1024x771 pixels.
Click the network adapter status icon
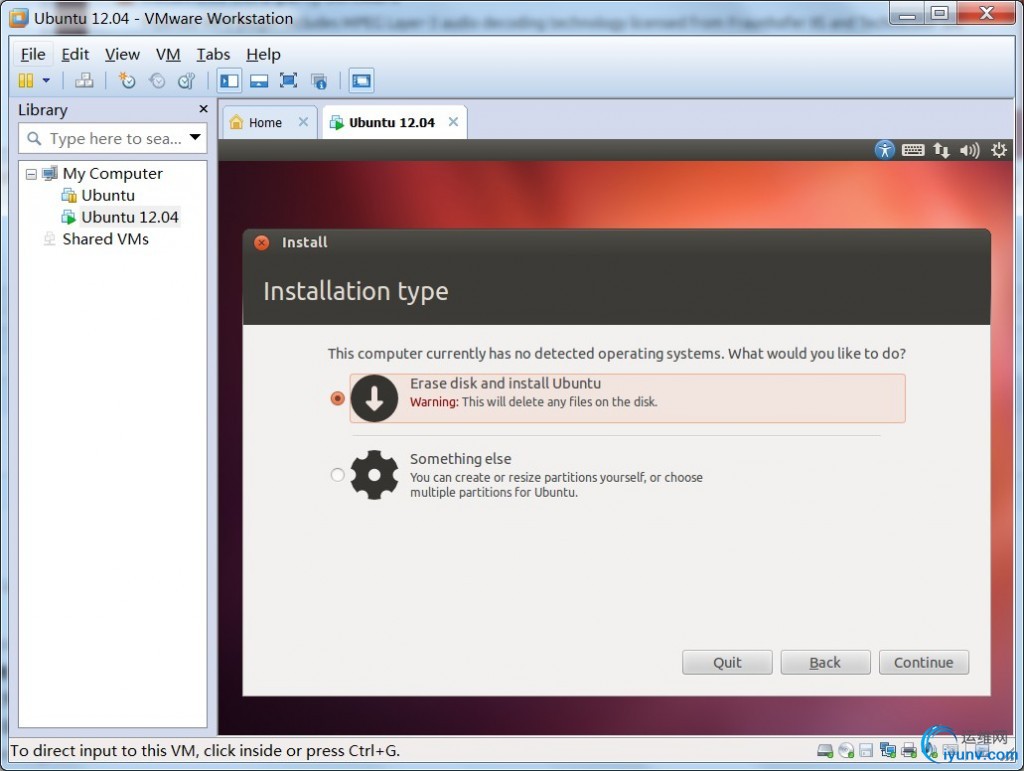pyautogui.click(x=888, y=751)
